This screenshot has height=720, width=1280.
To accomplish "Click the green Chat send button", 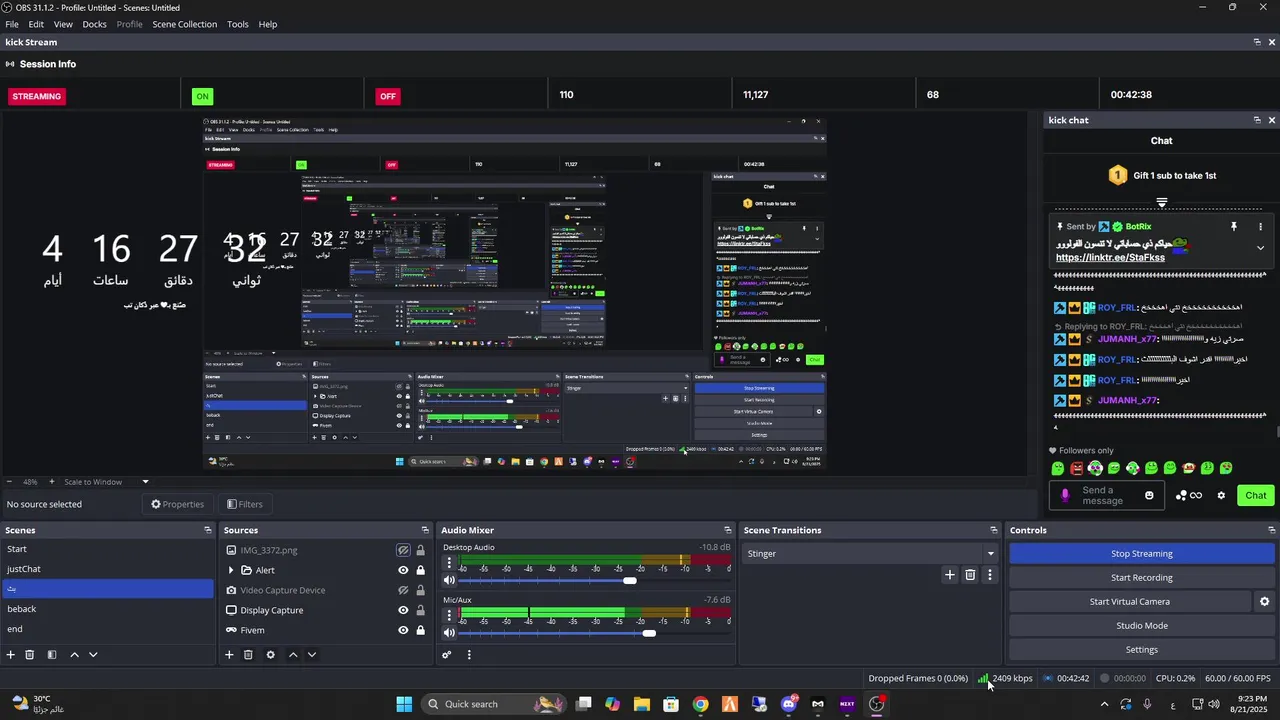I will pyautogui.click(x=1256, y=495).
